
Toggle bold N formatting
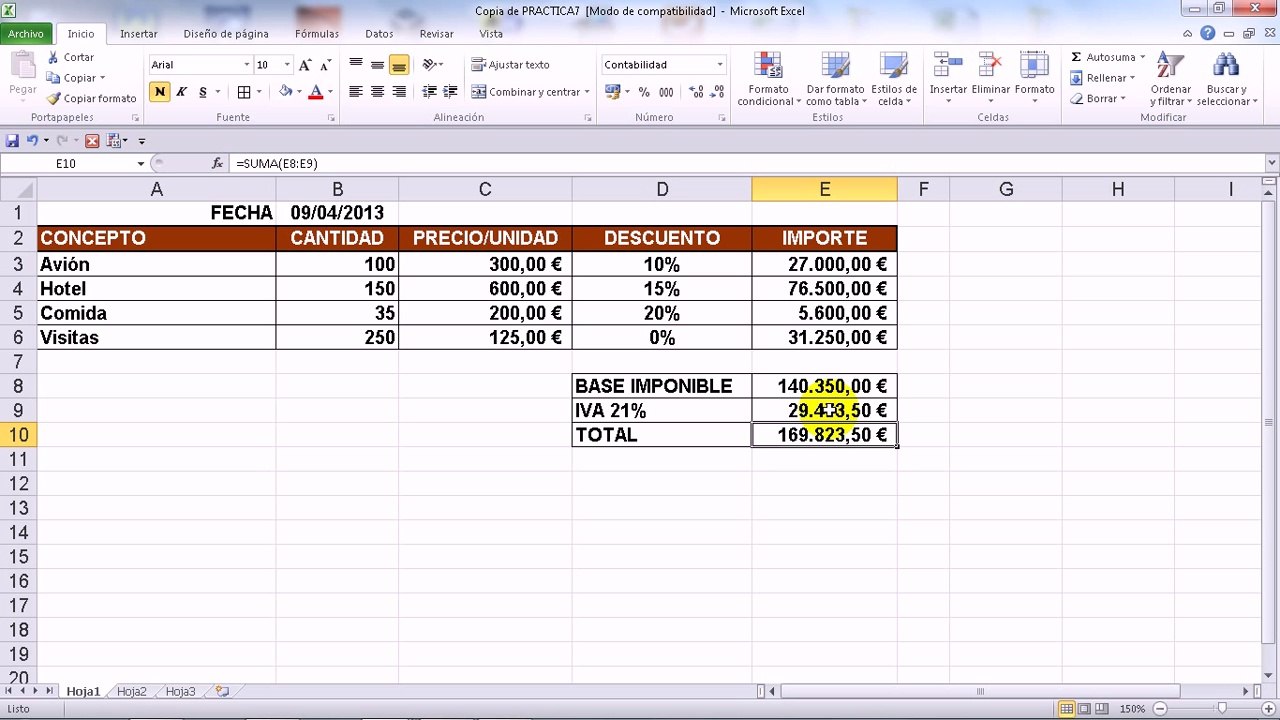coord(159,92)
